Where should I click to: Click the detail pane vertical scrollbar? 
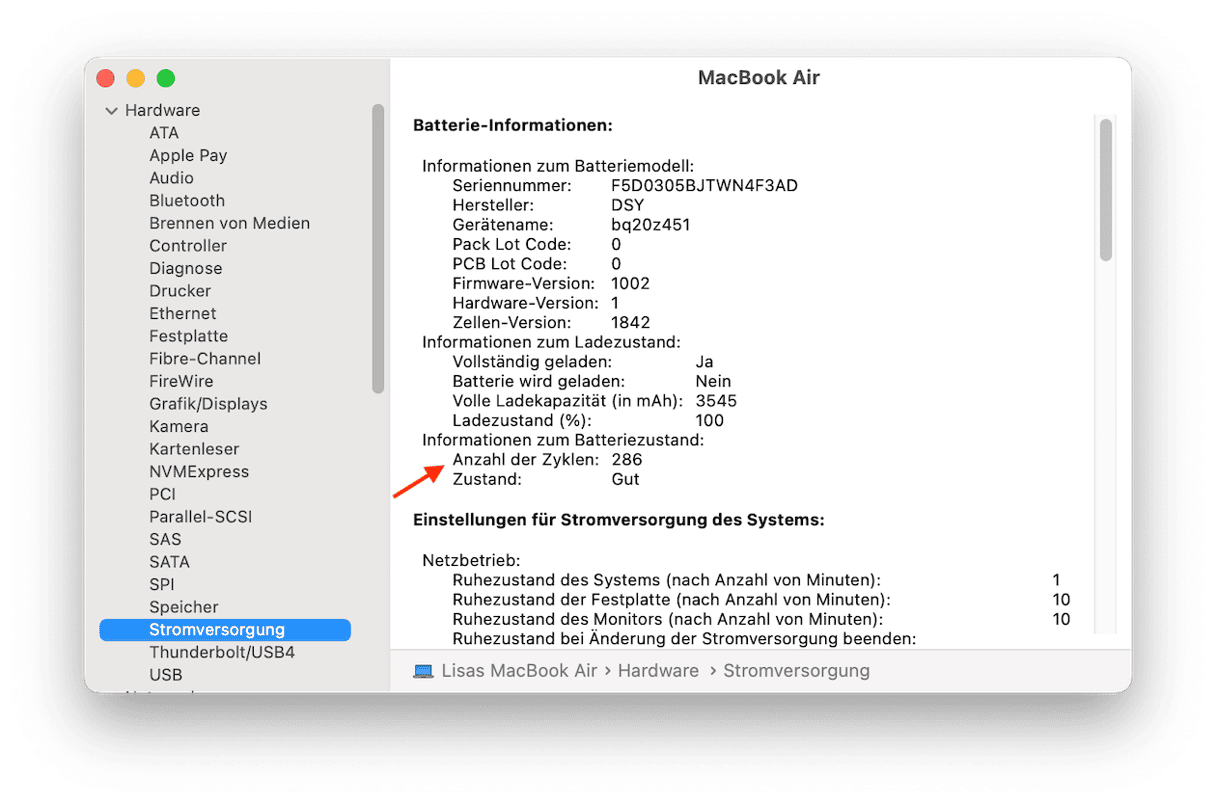[x=1105, y=190]
